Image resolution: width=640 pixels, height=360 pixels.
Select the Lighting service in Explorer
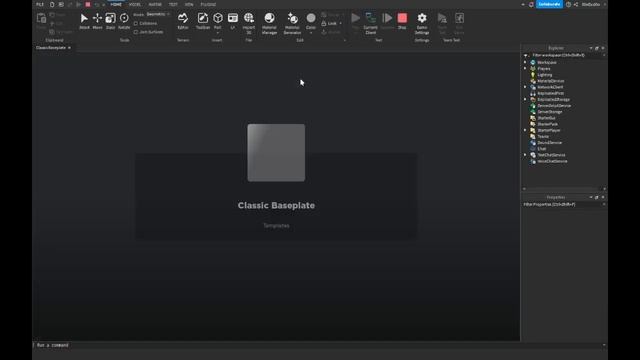click(x=544, y=75)
